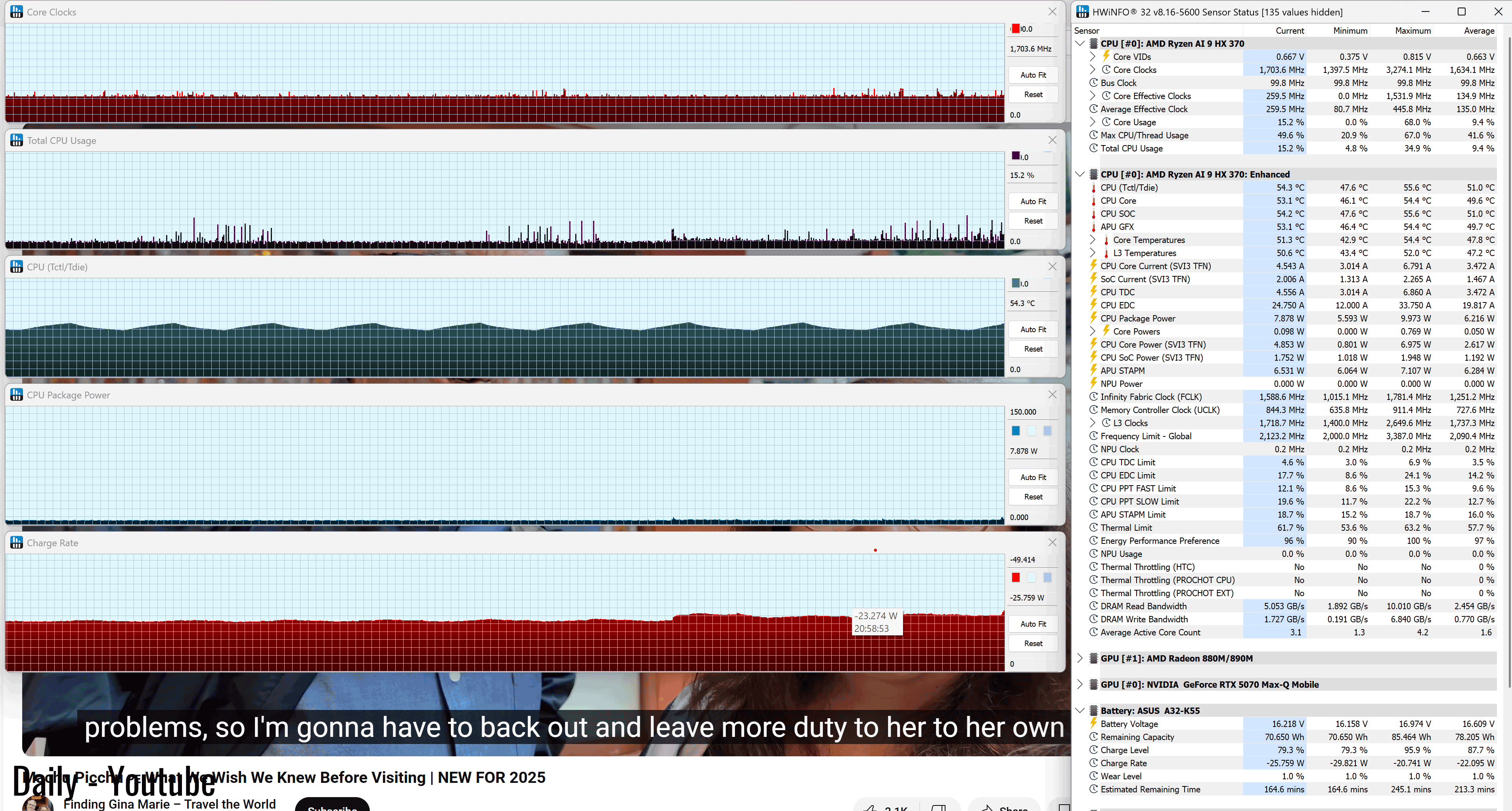The width and height of the screenshot is (1512, 811).
Task: Click the CPU (Tctl/Tdie) graph window icon
Action: click(x=16, y=266)
